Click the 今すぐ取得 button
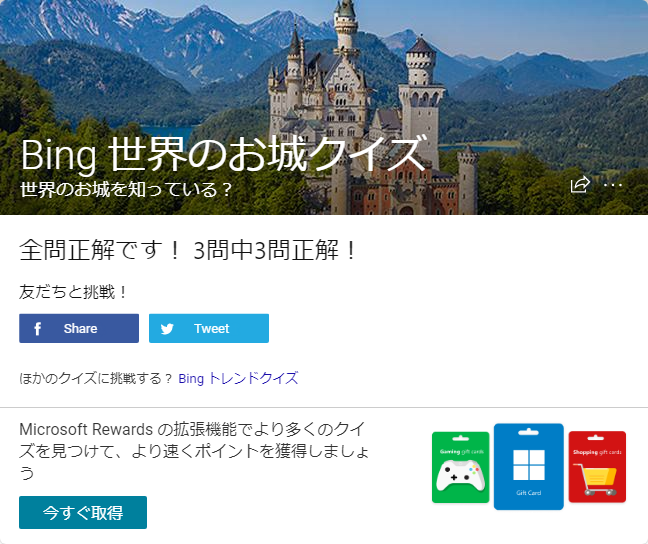The width and height of the screenshot is (648, 544). pos(83,513)
